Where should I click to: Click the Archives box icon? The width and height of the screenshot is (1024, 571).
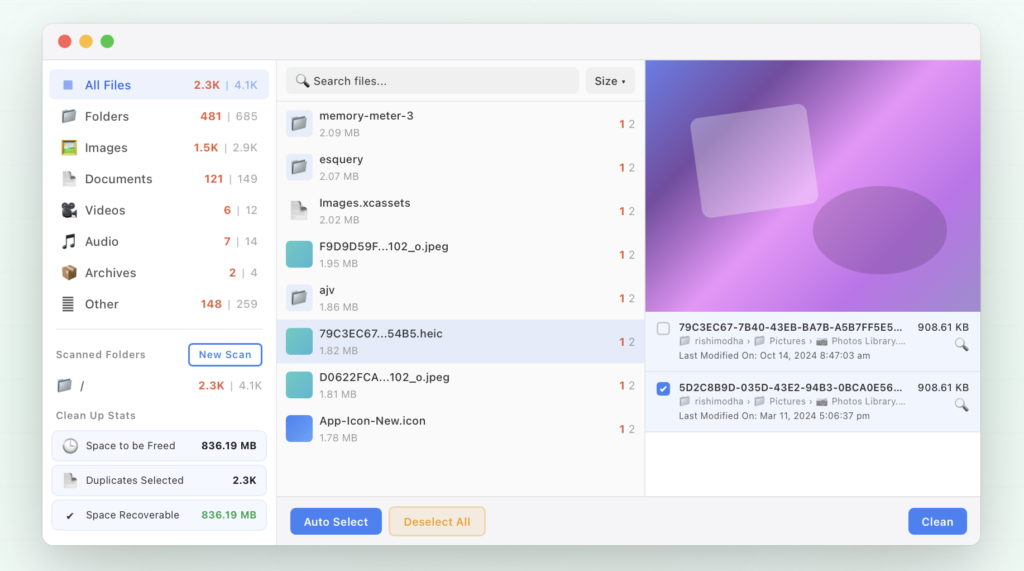tap(69, 272)
